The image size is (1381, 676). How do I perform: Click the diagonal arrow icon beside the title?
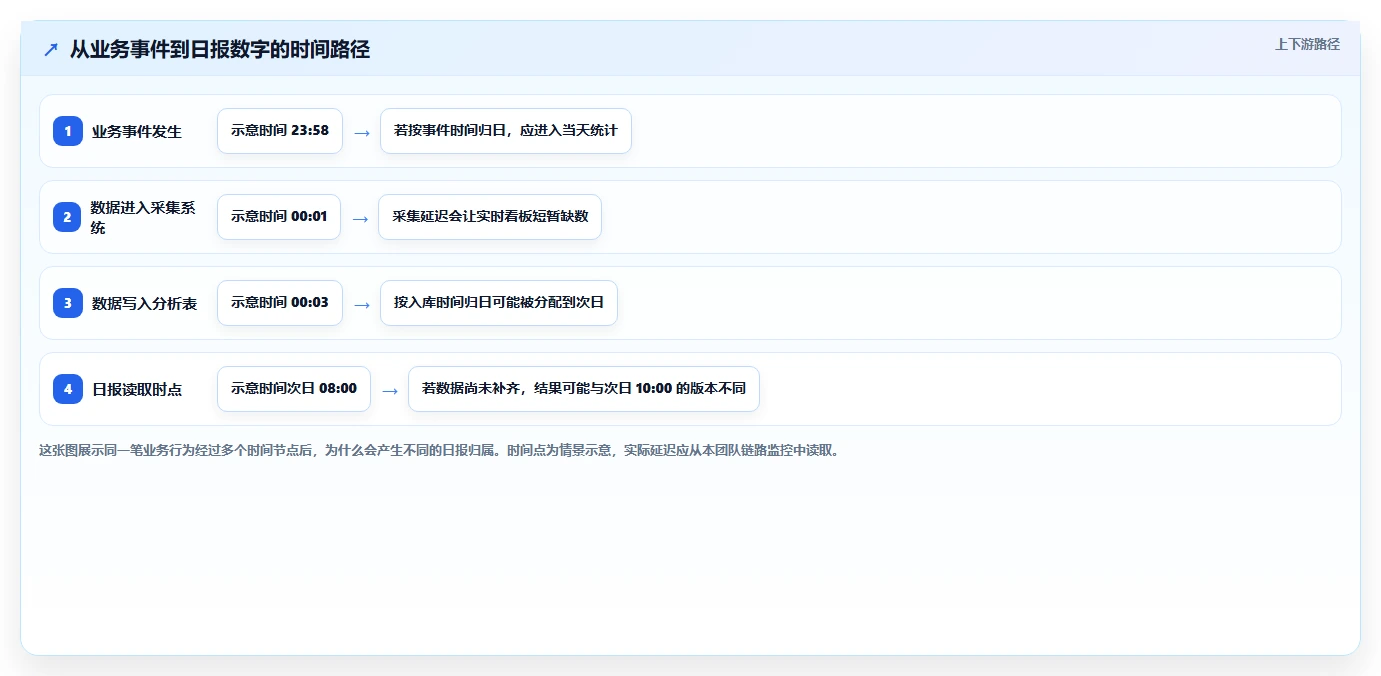(x=51, y=49)
